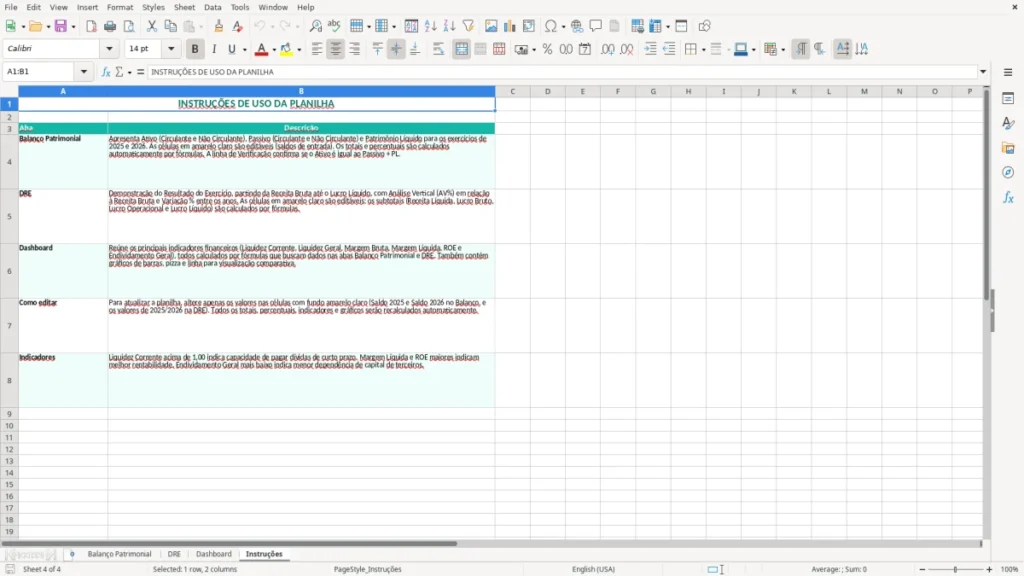Open the Sheet menu

coord(184,7)
